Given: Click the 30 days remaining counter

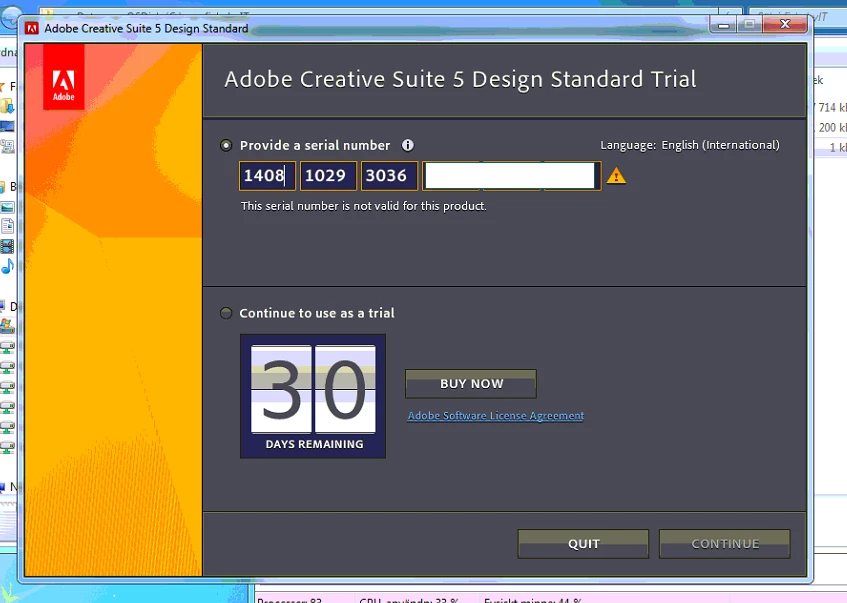Looking at the screenshot, I should (x=313, y=396).
